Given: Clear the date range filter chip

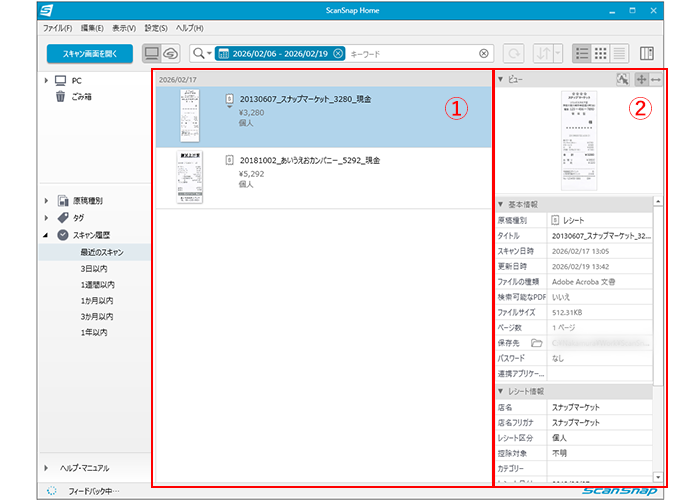Looking at the screenshot, I should 338,53.
